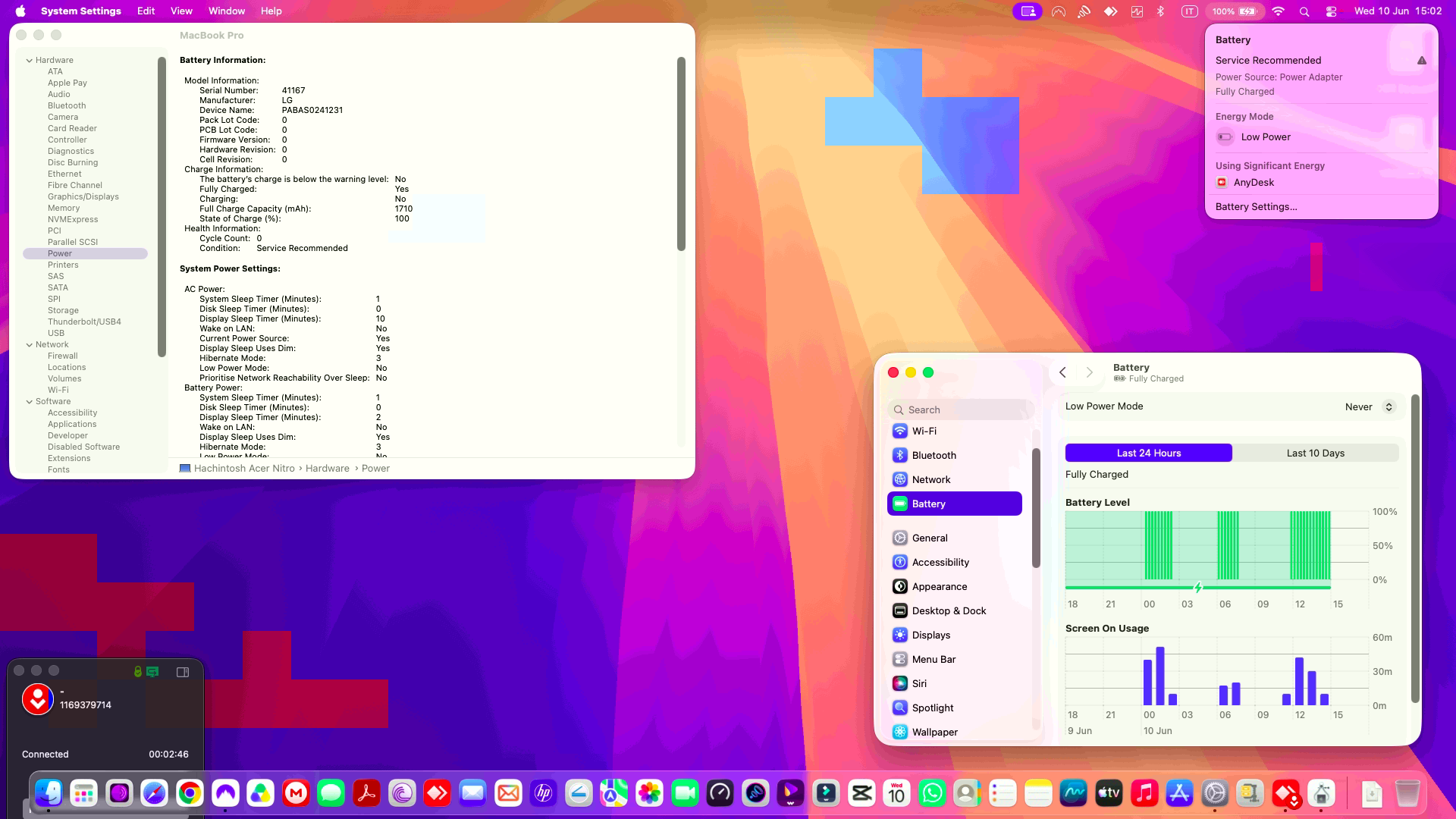Click the System Information sidebar scrollbar

(x=162, y=206)
